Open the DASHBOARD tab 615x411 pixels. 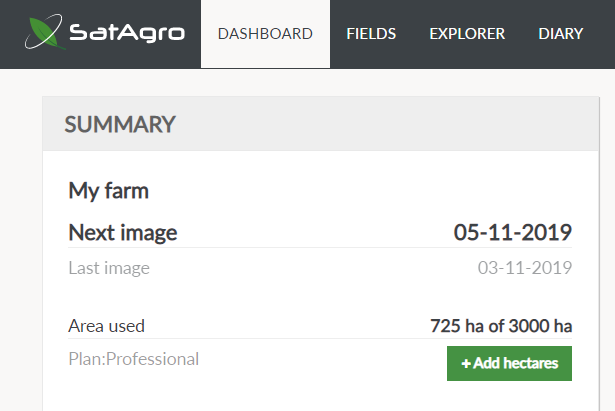tap(265, 34)
